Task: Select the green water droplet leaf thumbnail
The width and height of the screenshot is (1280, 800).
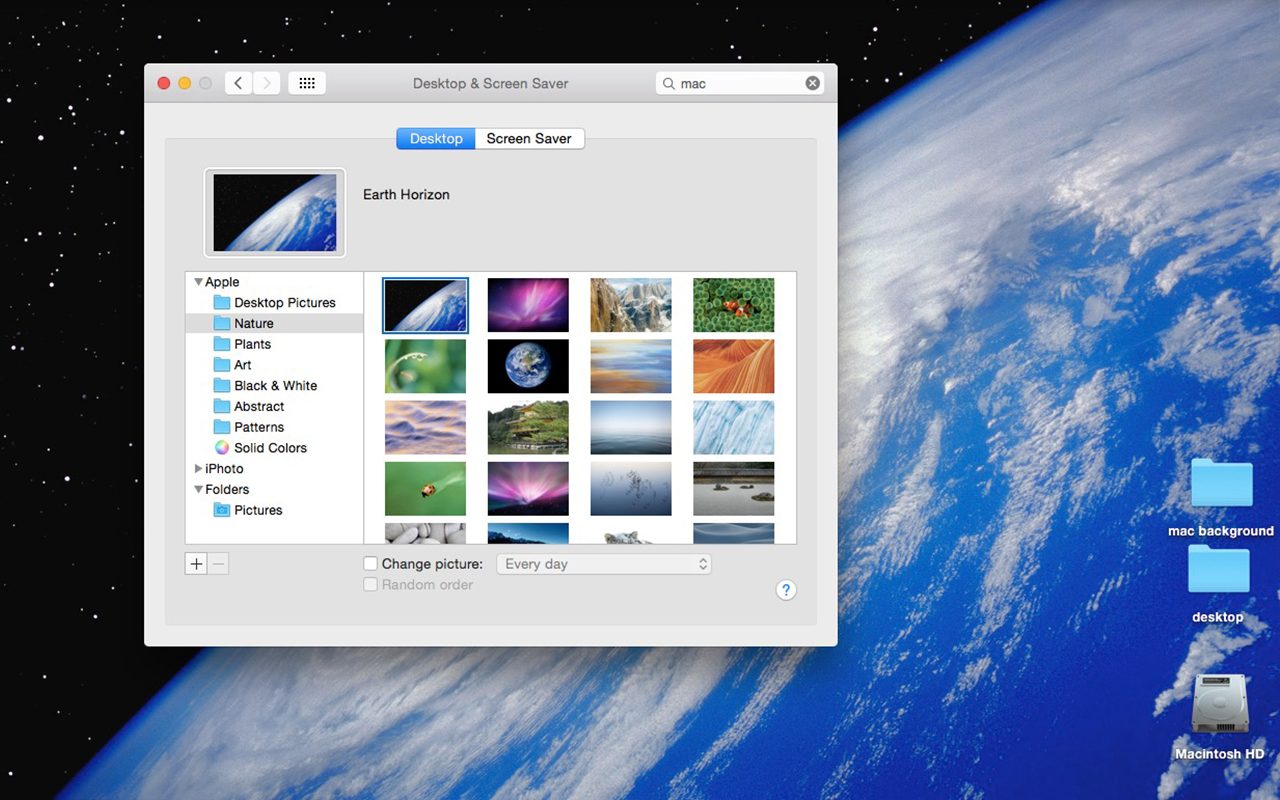Action: (x=425, y=366)
